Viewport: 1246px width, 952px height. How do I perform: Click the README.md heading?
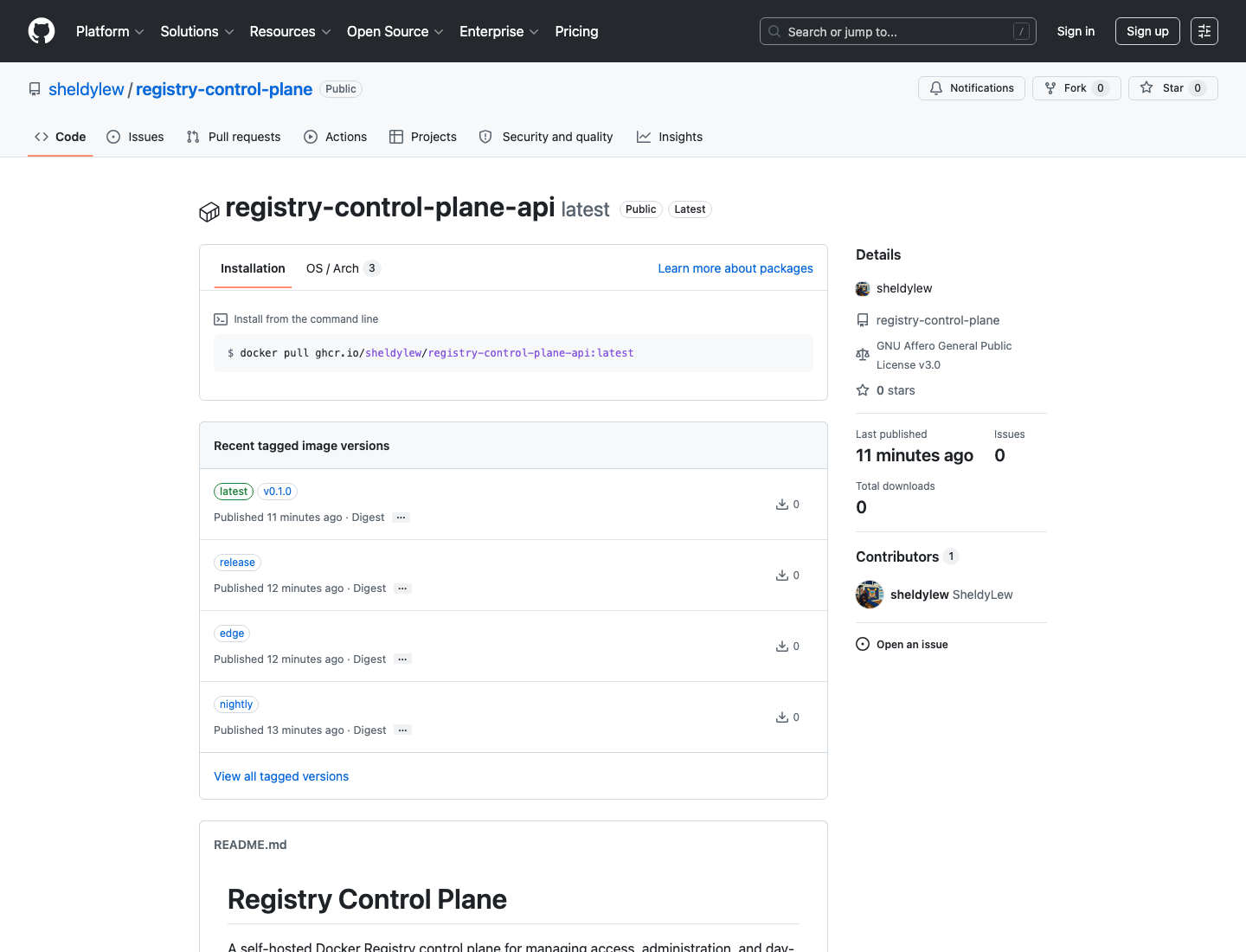[x=250, y=845]
